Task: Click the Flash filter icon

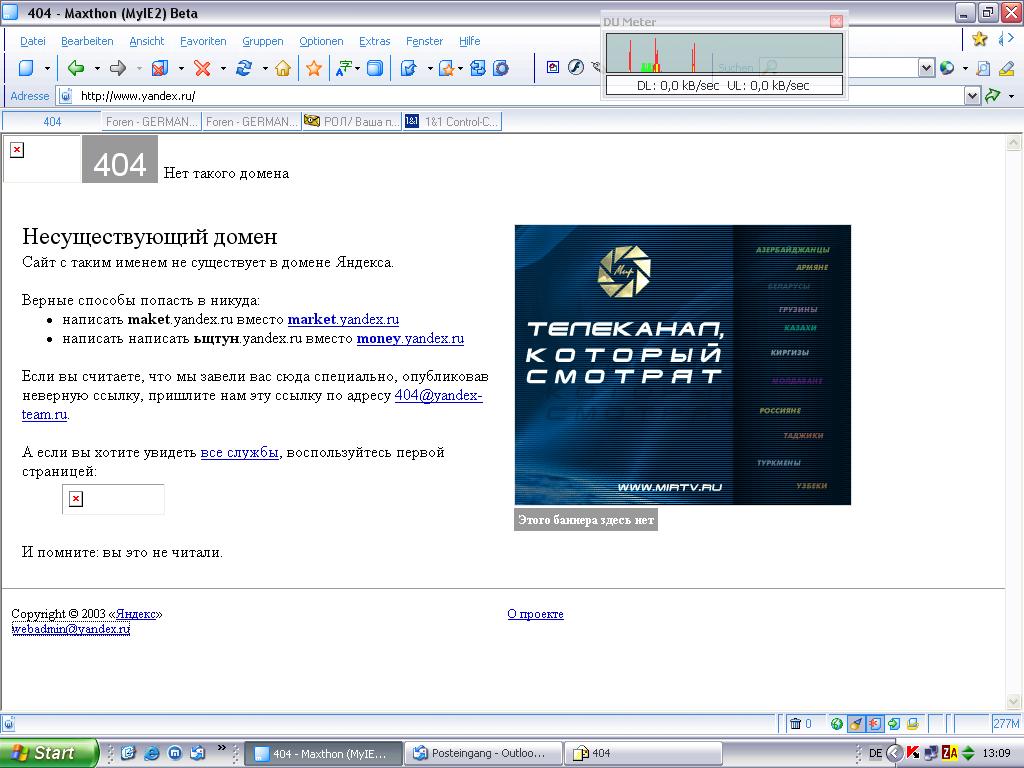Action: click(575, 67)
